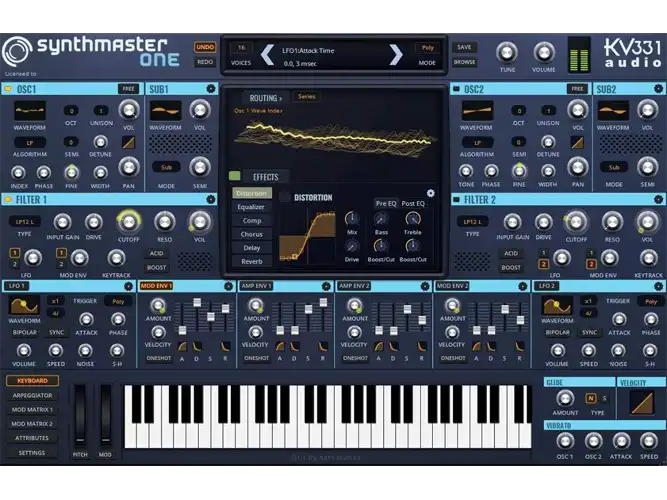Viewport: 667px width, 500px height.
Task: Click the AMP ENV 1 release slider
Action: tap(323, 302)
